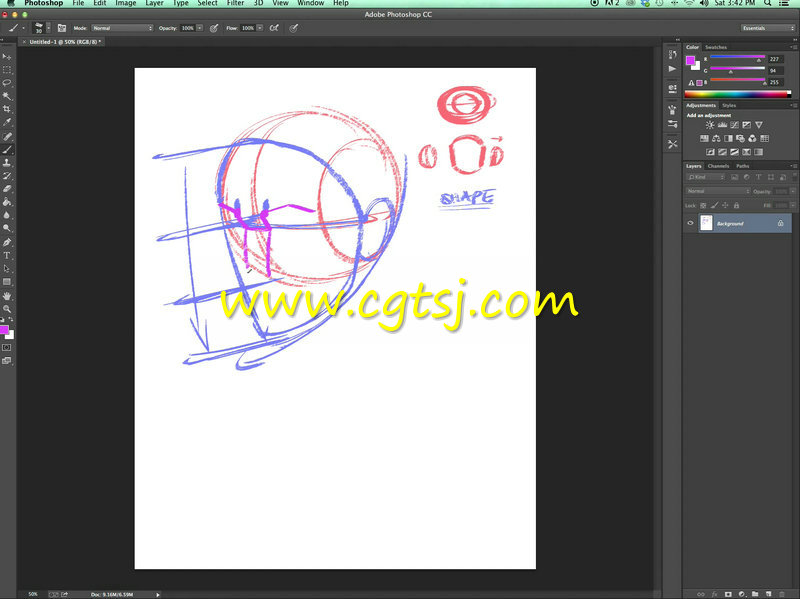Switch to the Channels tab
Screen dimensions: 800x599
click(x=718, y=166)
